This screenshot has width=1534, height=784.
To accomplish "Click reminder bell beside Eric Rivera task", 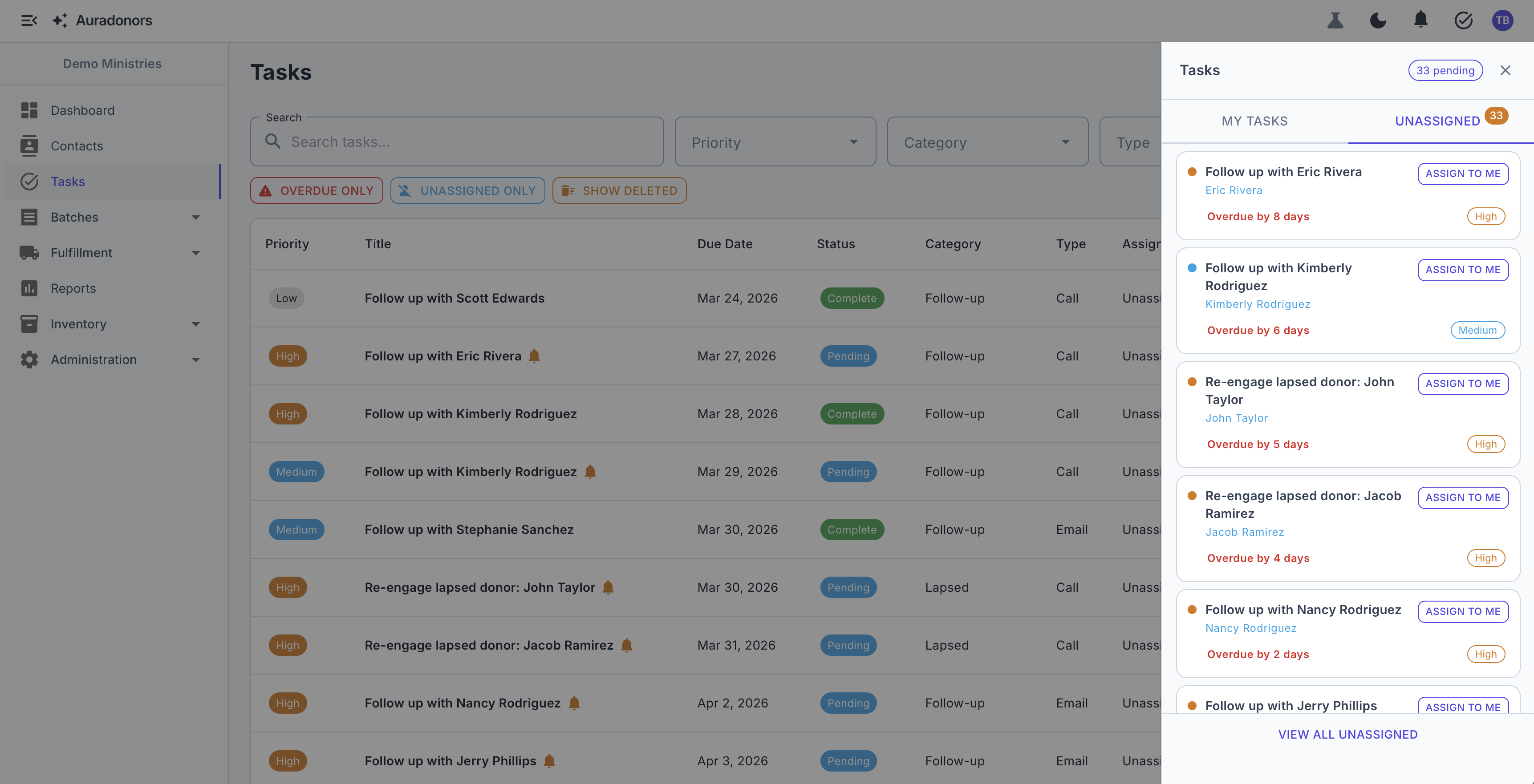I will (x=534, y=356).
